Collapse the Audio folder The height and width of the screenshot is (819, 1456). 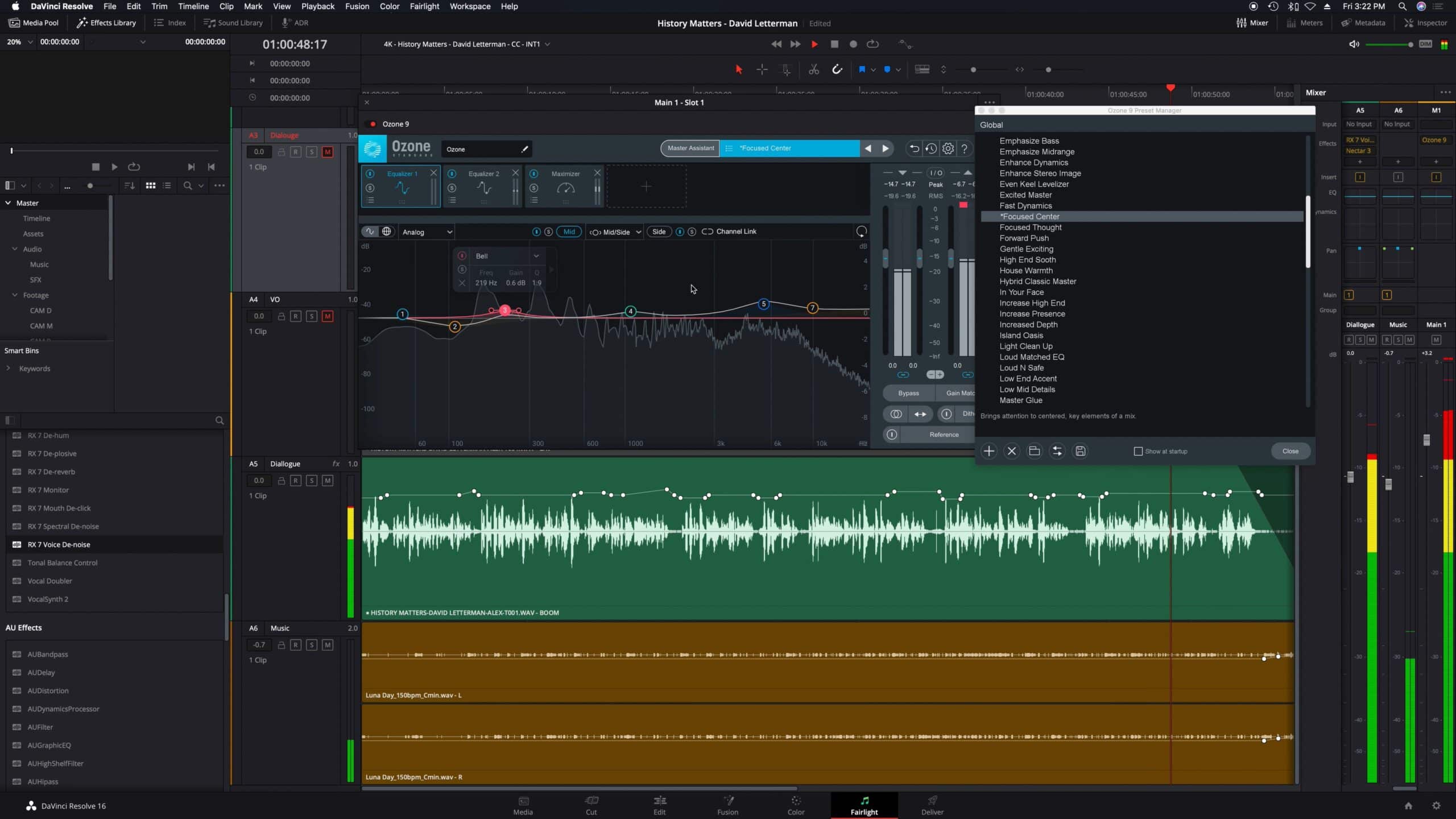(15, 249)
